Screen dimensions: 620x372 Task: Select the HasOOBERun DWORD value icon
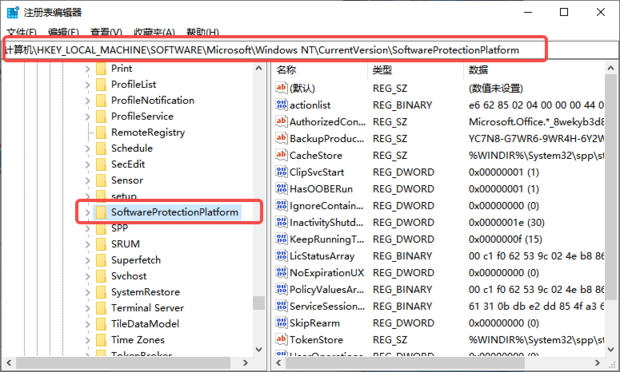click(x=281, y=189)
